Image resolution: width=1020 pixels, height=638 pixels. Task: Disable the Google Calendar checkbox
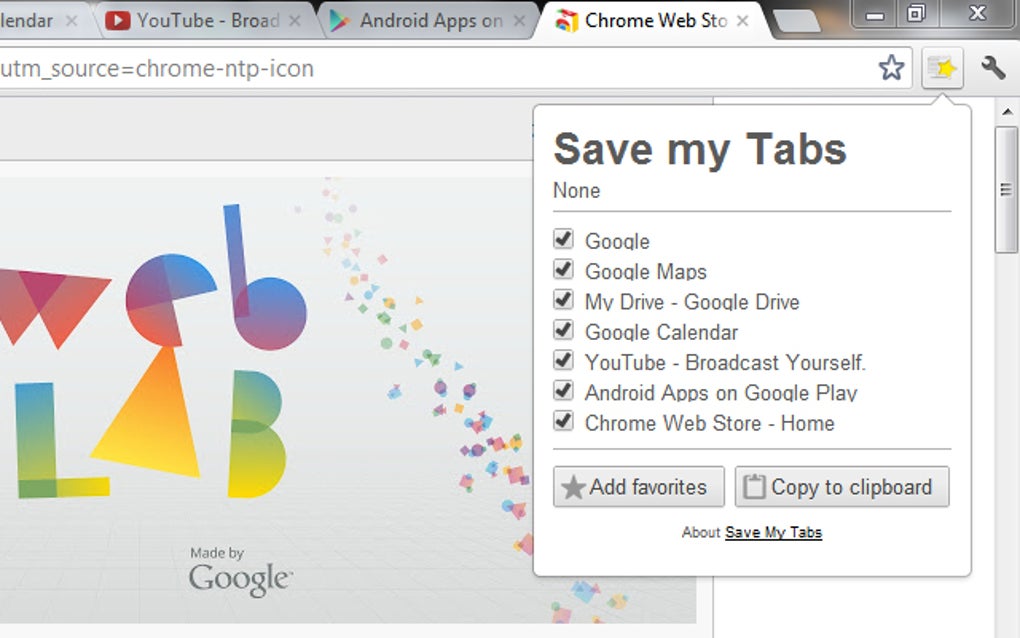pos(562,330)
